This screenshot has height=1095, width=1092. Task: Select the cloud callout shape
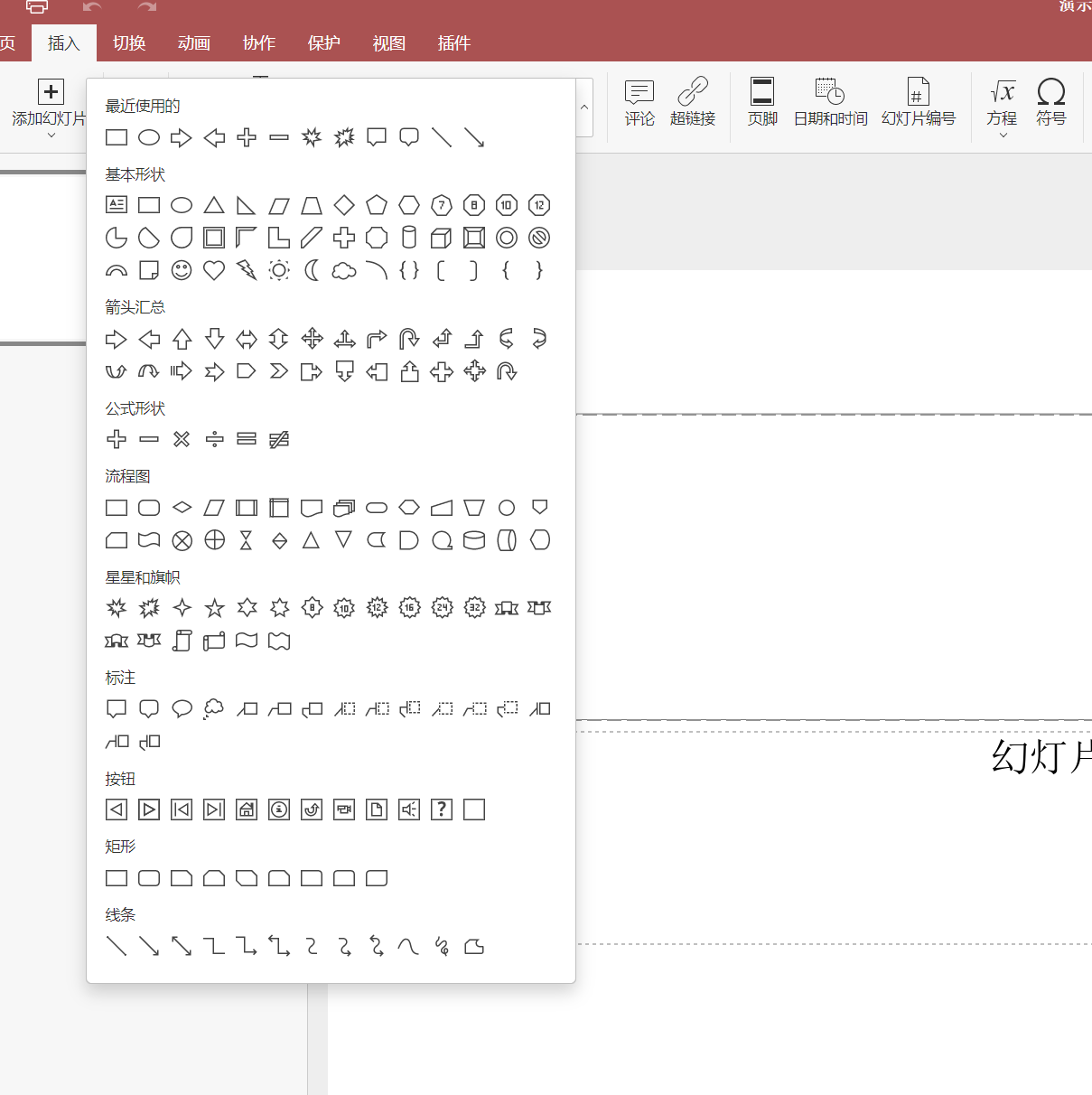tap(214, 709)
